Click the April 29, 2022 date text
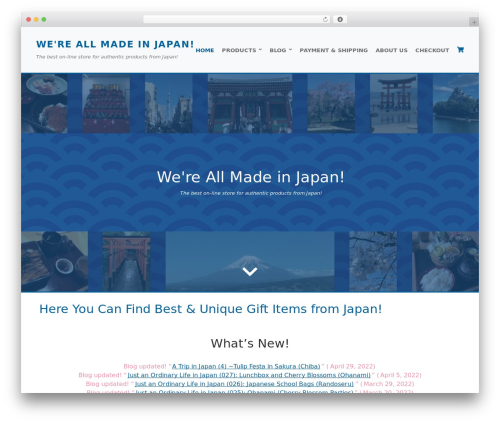Image resolution: width=500 pixels, height=423 pixels. click(353, 366)
